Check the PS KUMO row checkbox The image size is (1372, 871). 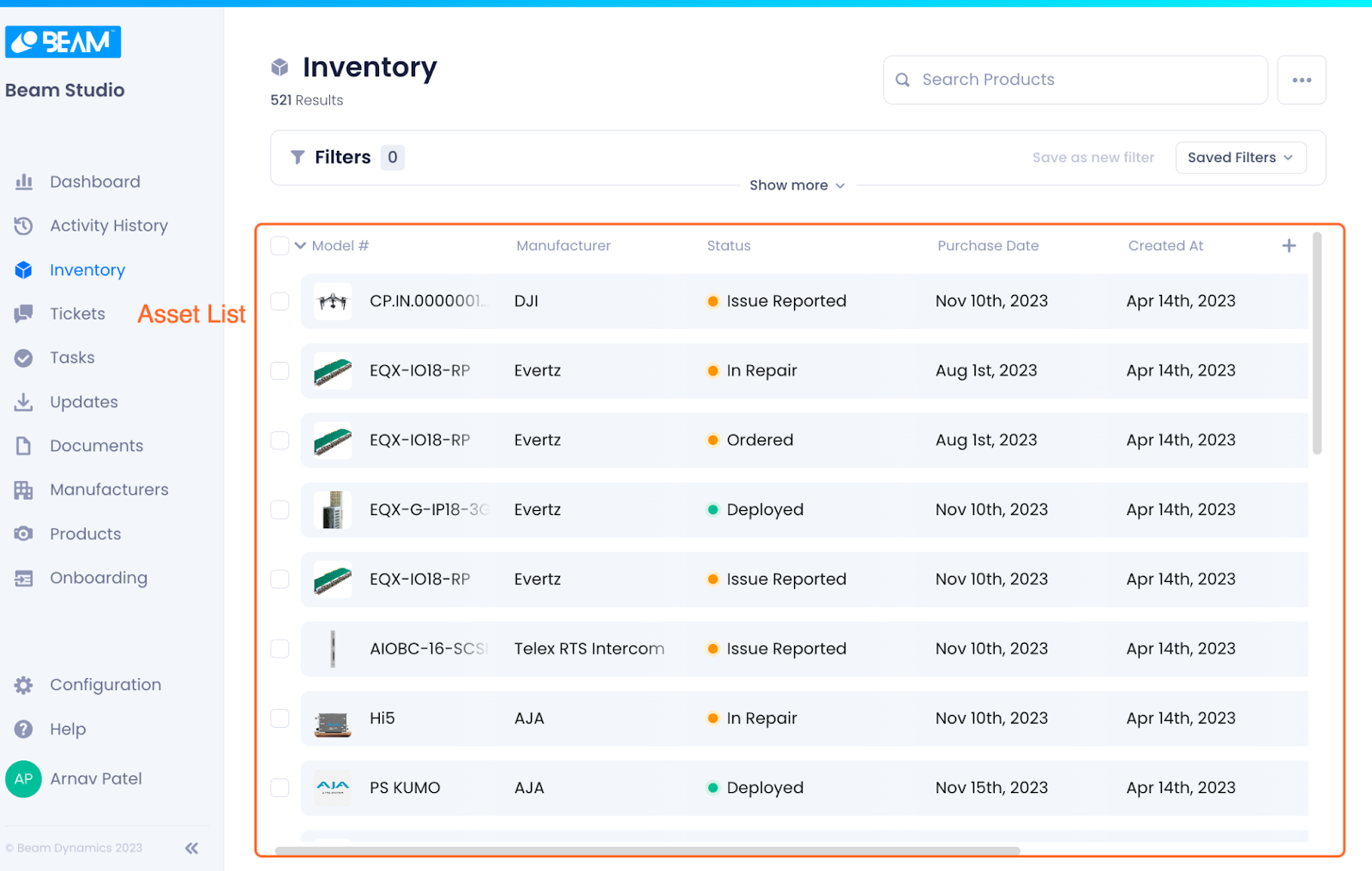280,788
